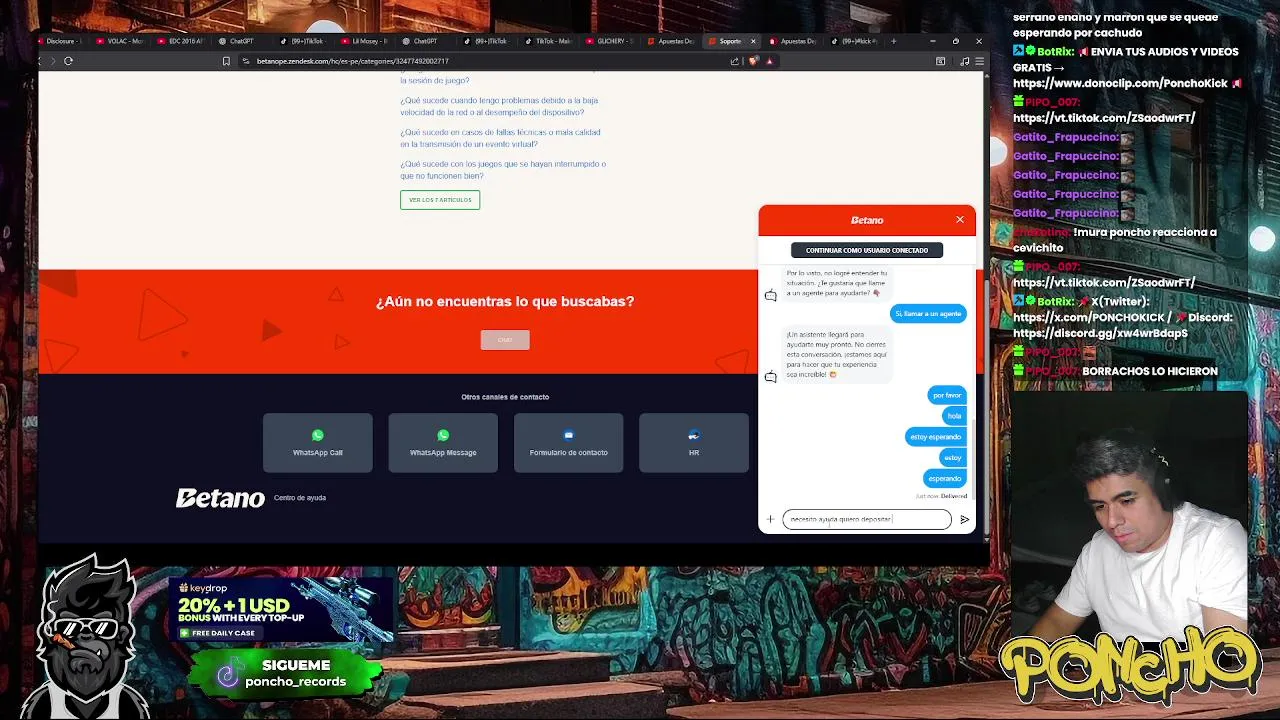Click the 'esperando' chat bubble
The width and height of the screenshot is (1280, 720).
click(944, 478)
